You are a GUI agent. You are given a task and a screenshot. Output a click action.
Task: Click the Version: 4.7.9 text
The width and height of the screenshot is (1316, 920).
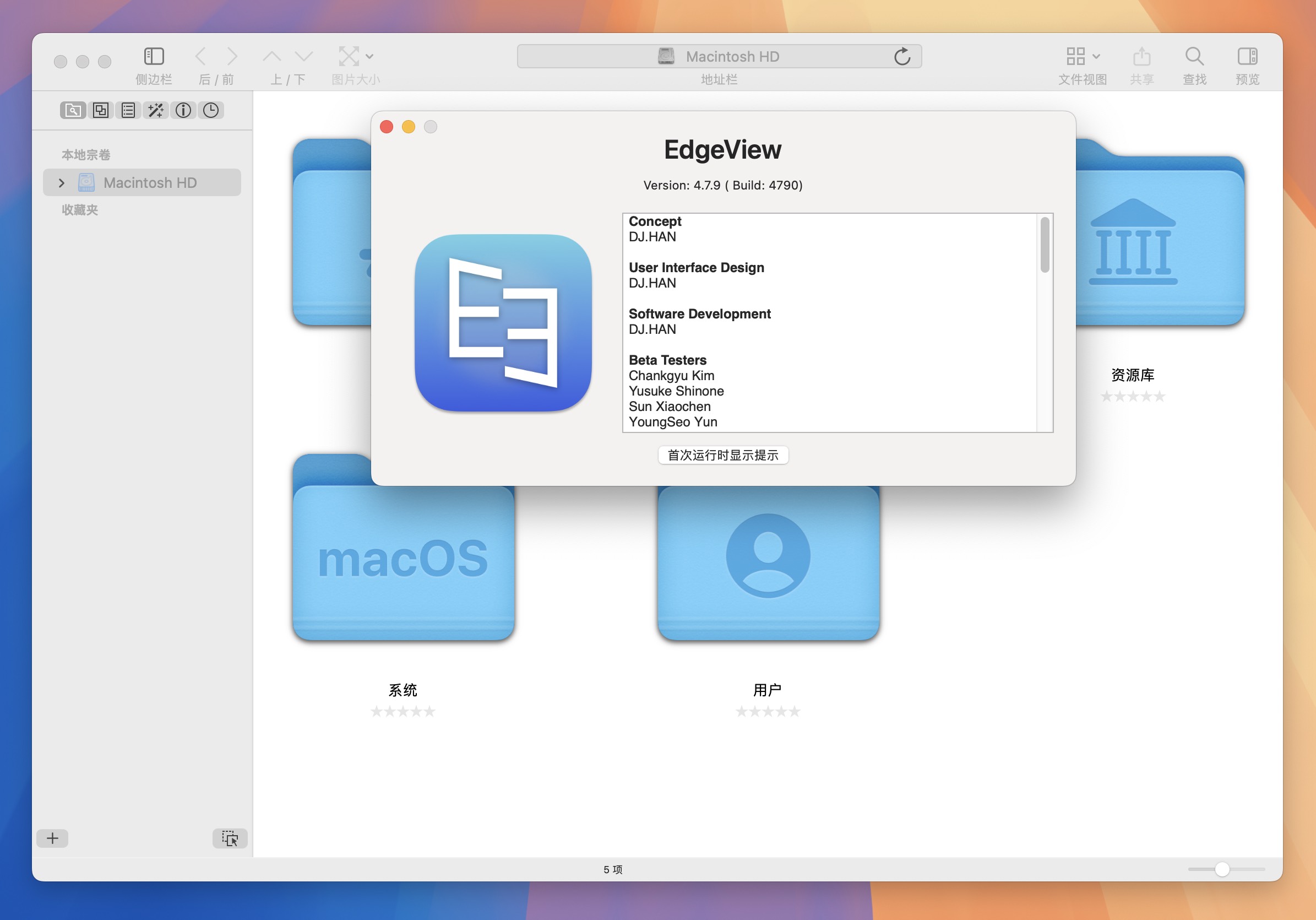[723, 185]
